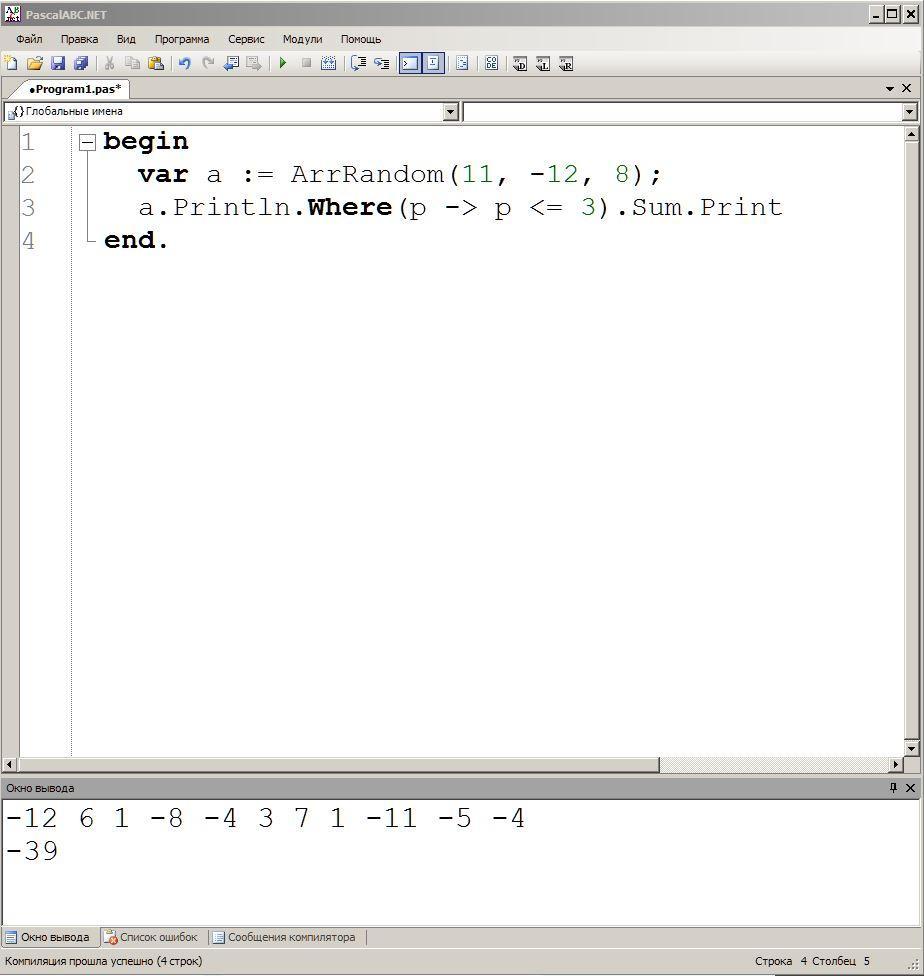Click horizontal scrollbar left arrow
Image resolution: width=924 pixels, height=976 pixels.
point(9,764)
